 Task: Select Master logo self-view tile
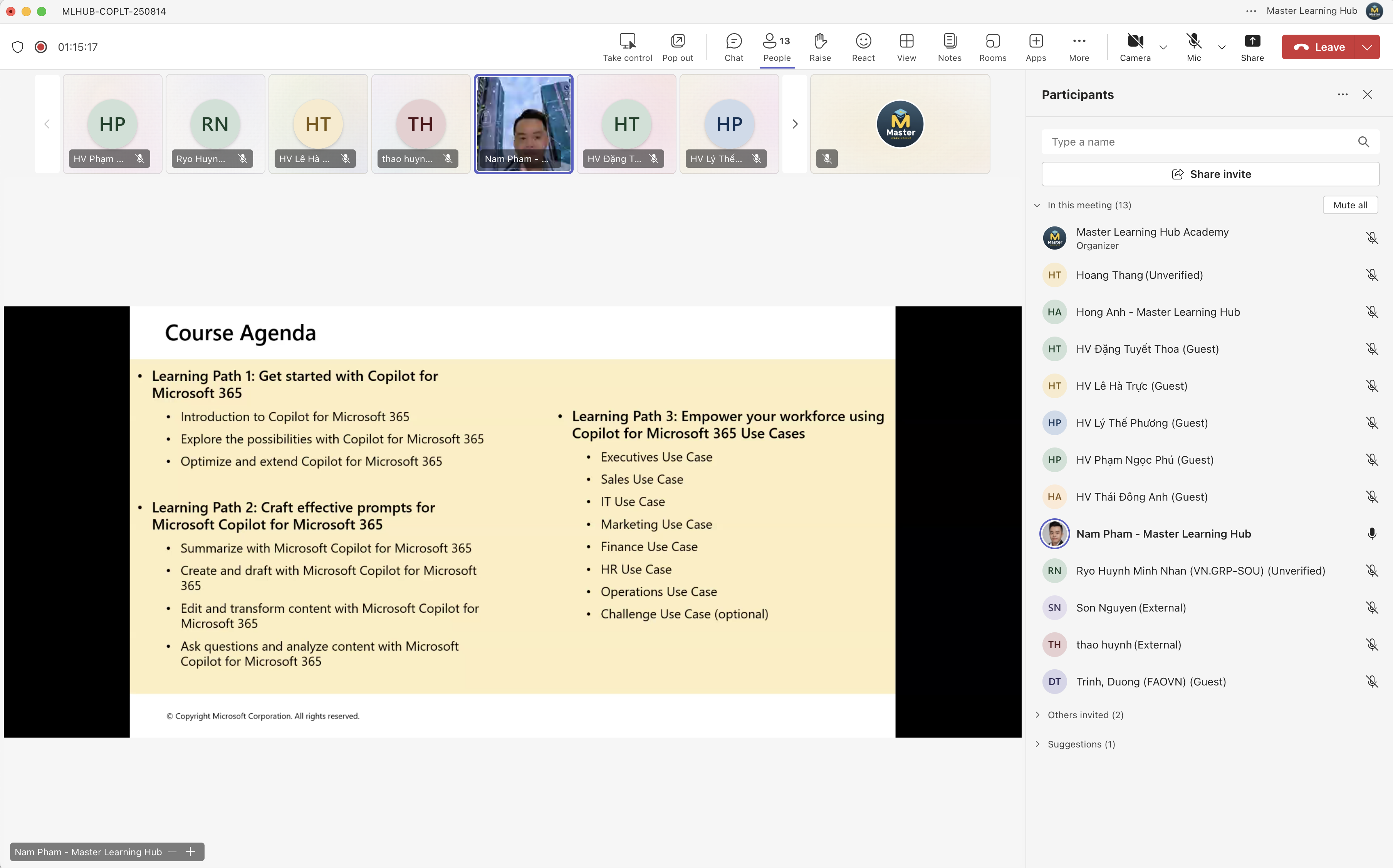point(900,124)
